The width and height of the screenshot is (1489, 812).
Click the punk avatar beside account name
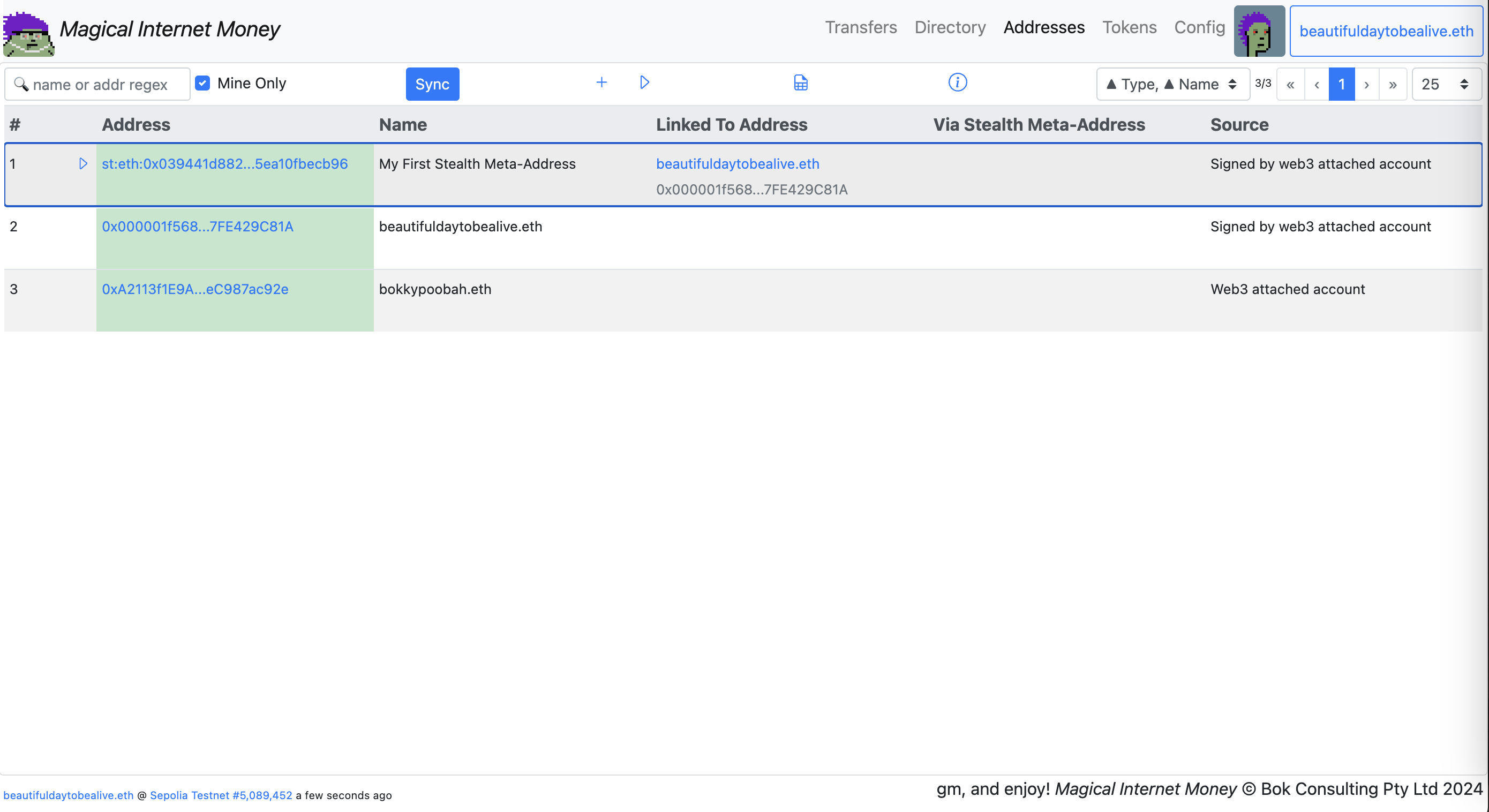(1259, 31)
